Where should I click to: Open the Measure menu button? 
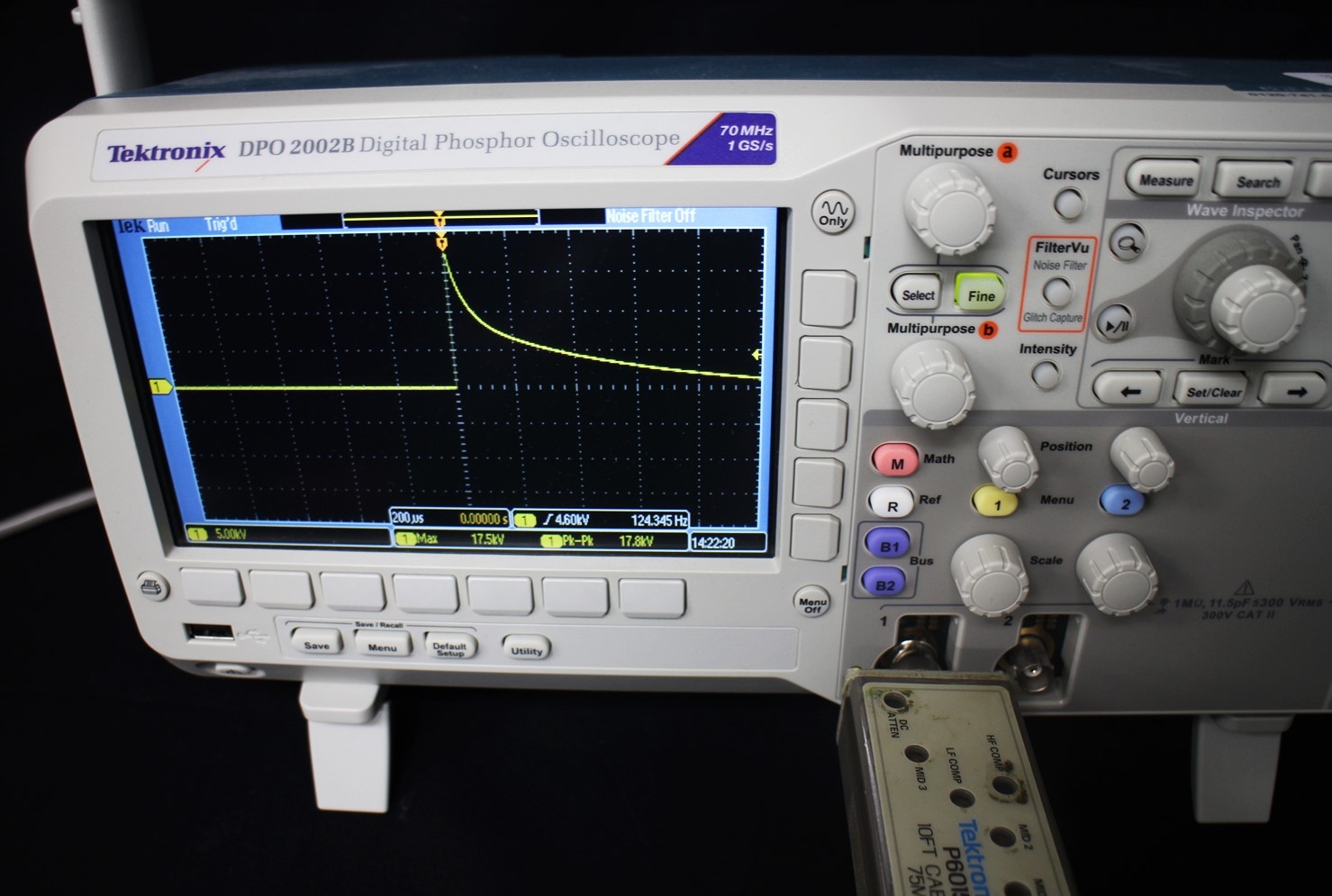[x=1165, y=180]
